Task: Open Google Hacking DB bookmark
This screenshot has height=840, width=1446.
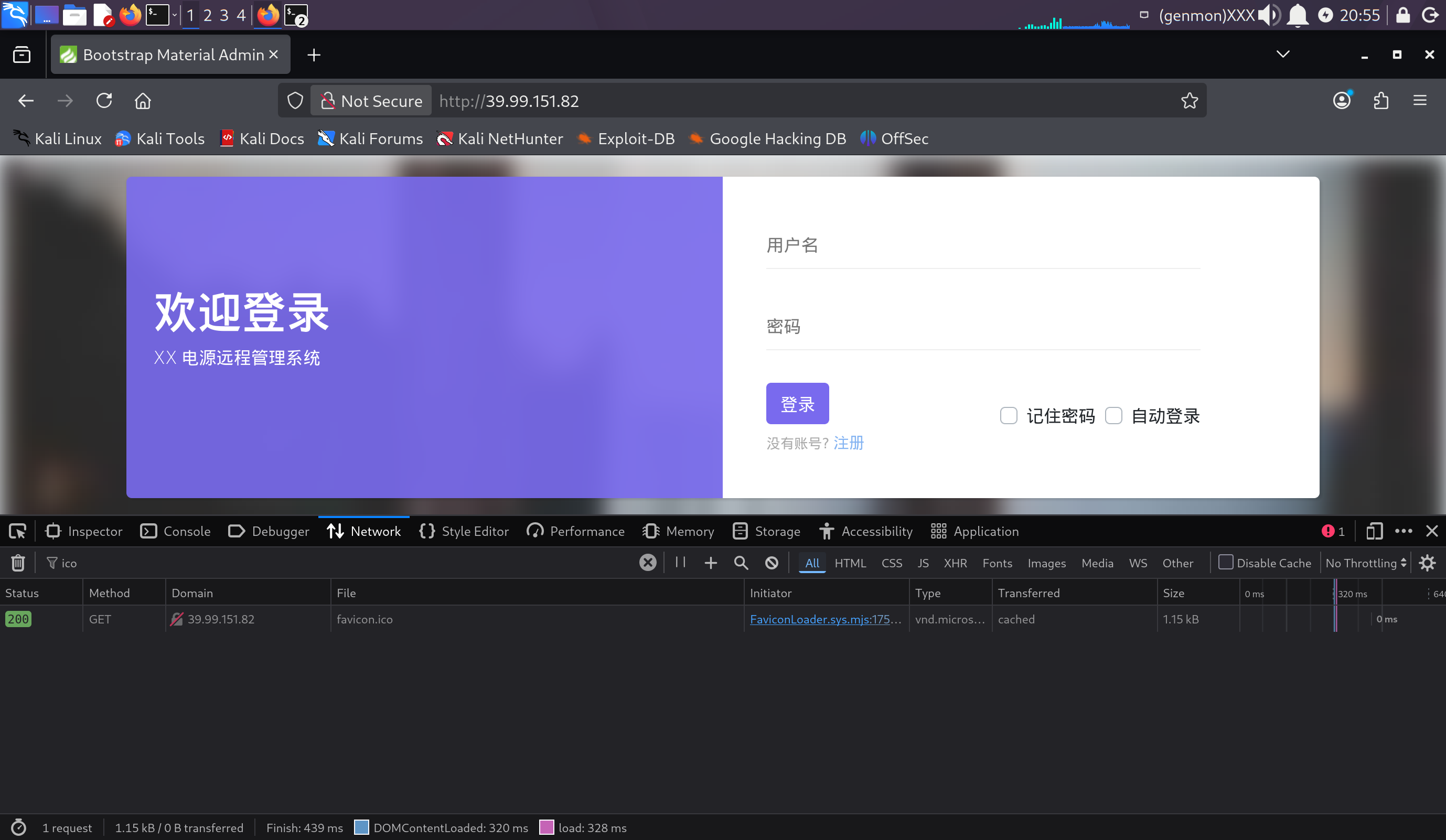Action: tap(768, 138)
